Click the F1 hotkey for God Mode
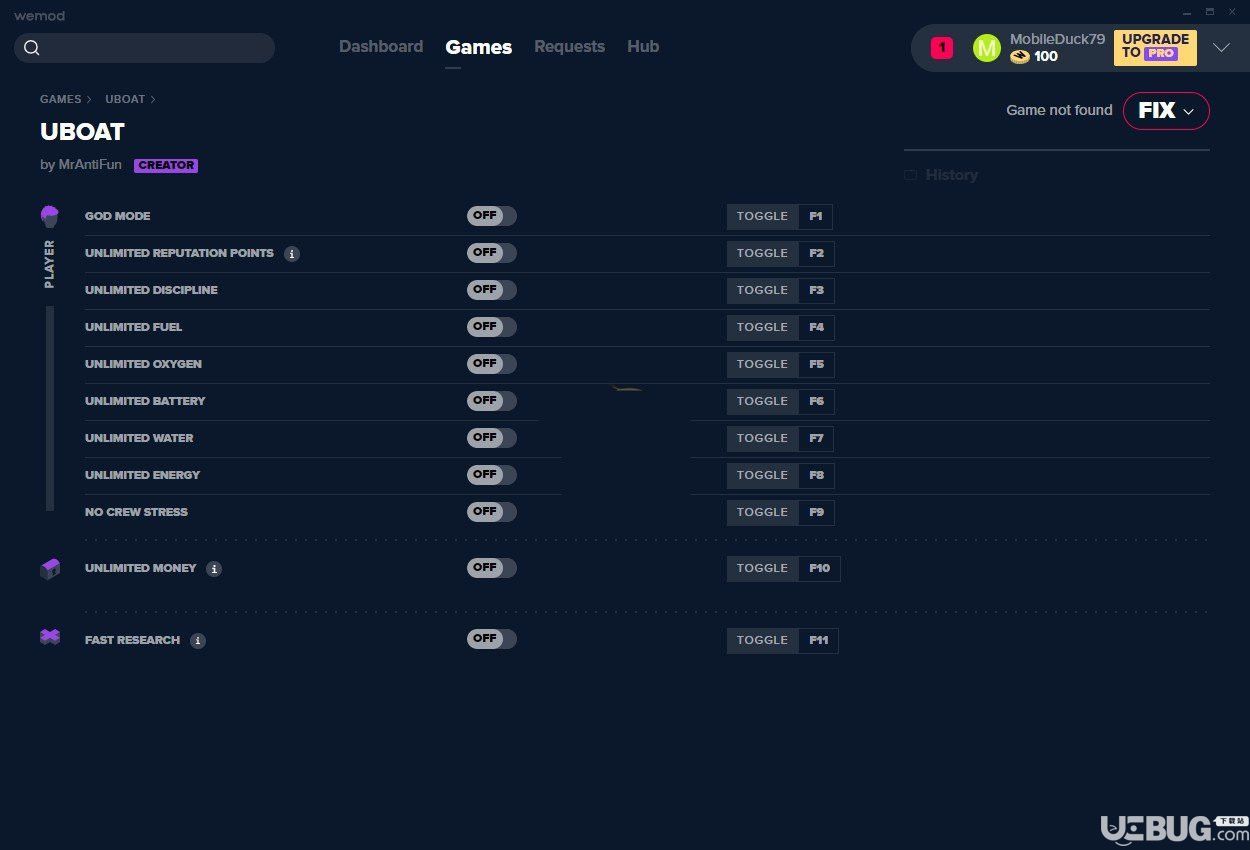The image size is (1250, 850). [816, 217]
